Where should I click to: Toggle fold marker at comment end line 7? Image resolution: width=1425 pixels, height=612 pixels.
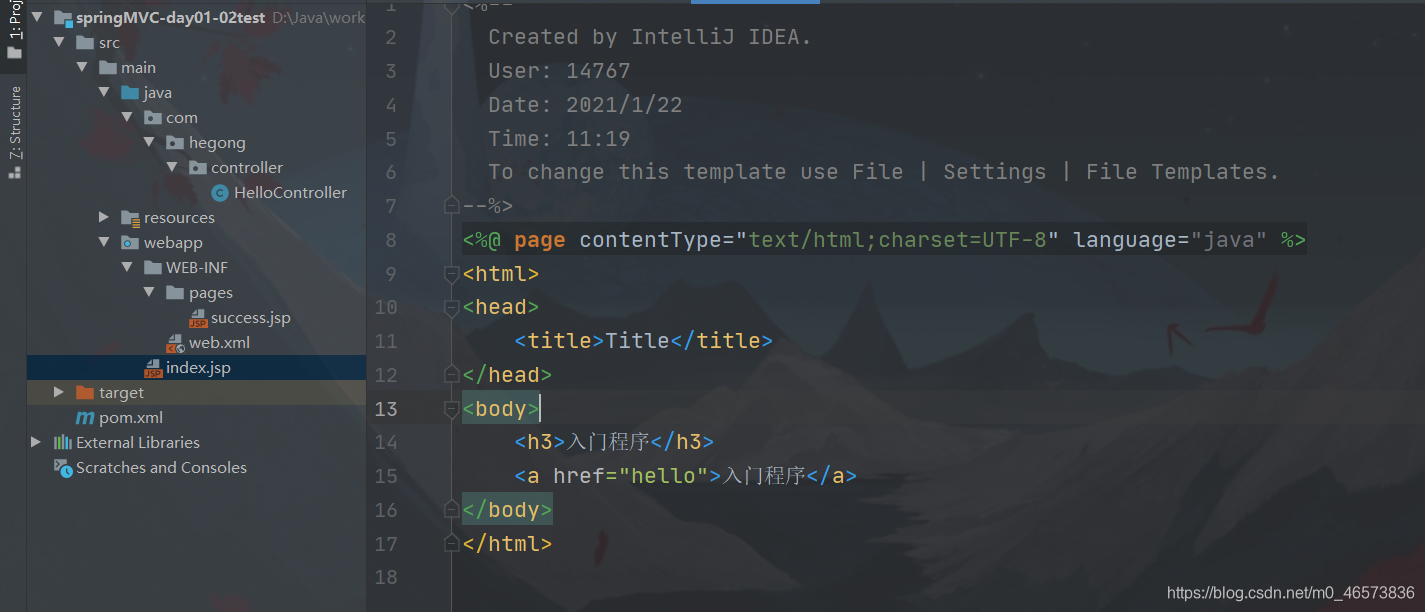tap(451, 206)
